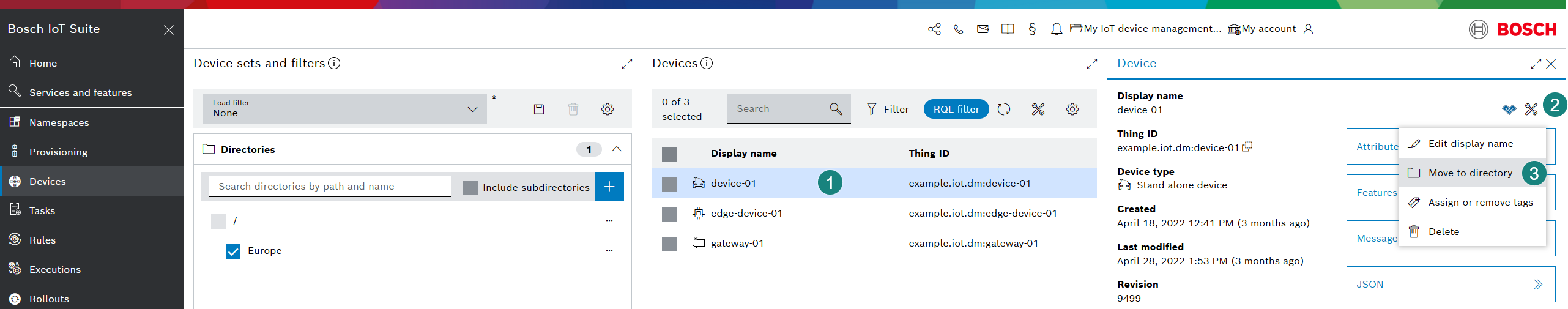Check the root '/' directory checkbox
This screenshot has height=309, width=1568.
tap(218, 221)
